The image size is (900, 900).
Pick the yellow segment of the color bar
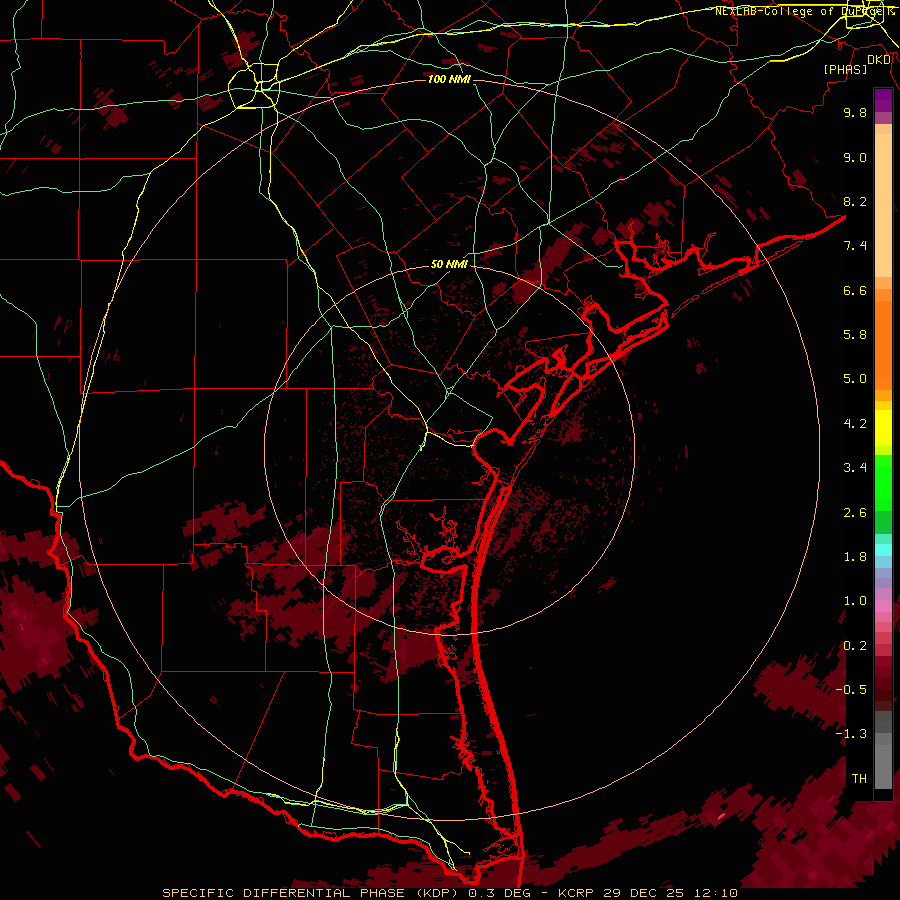[x=883, y=428]
